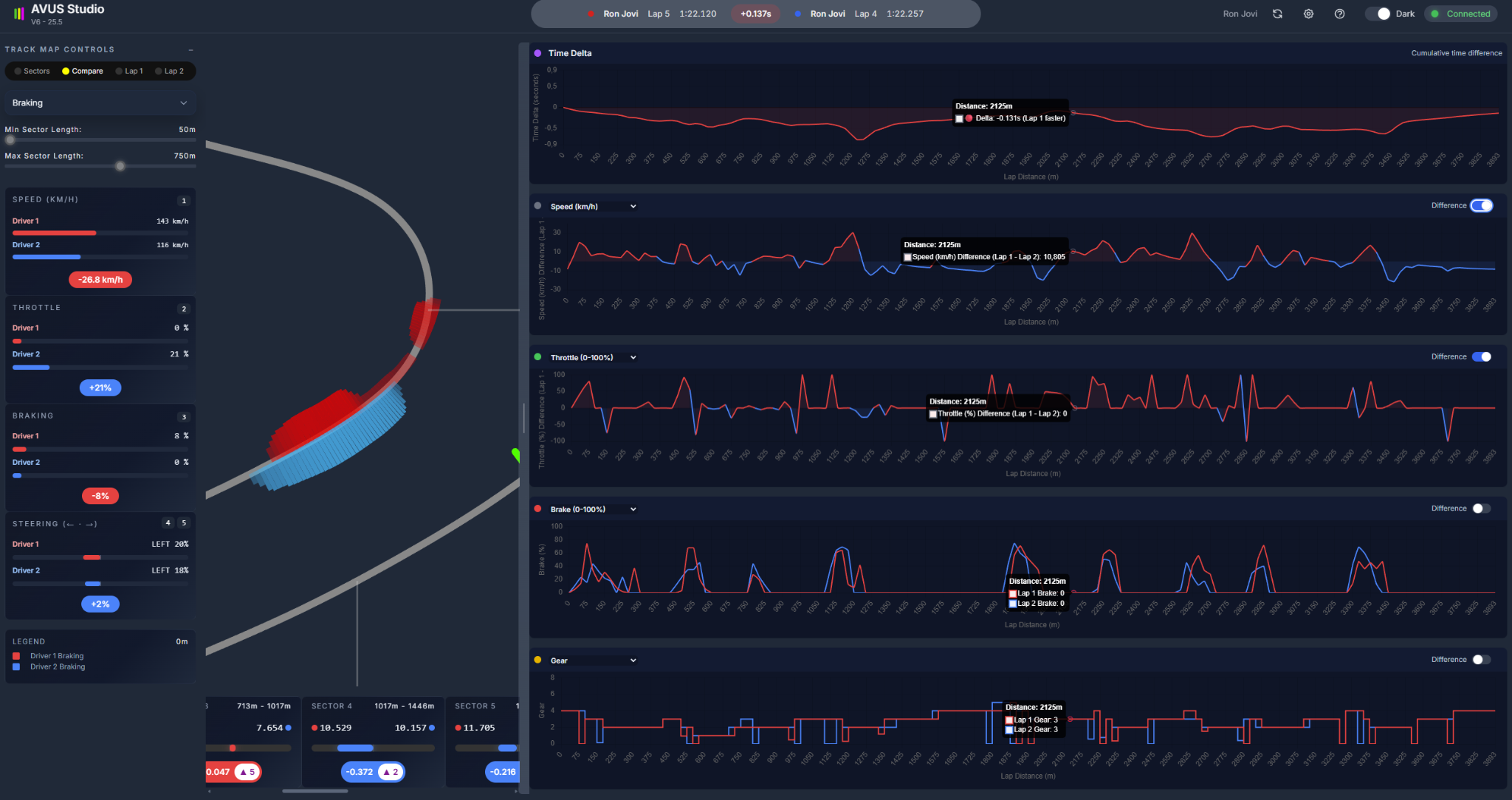Open the Braking overlay dropdown

(x=100, y=103)
